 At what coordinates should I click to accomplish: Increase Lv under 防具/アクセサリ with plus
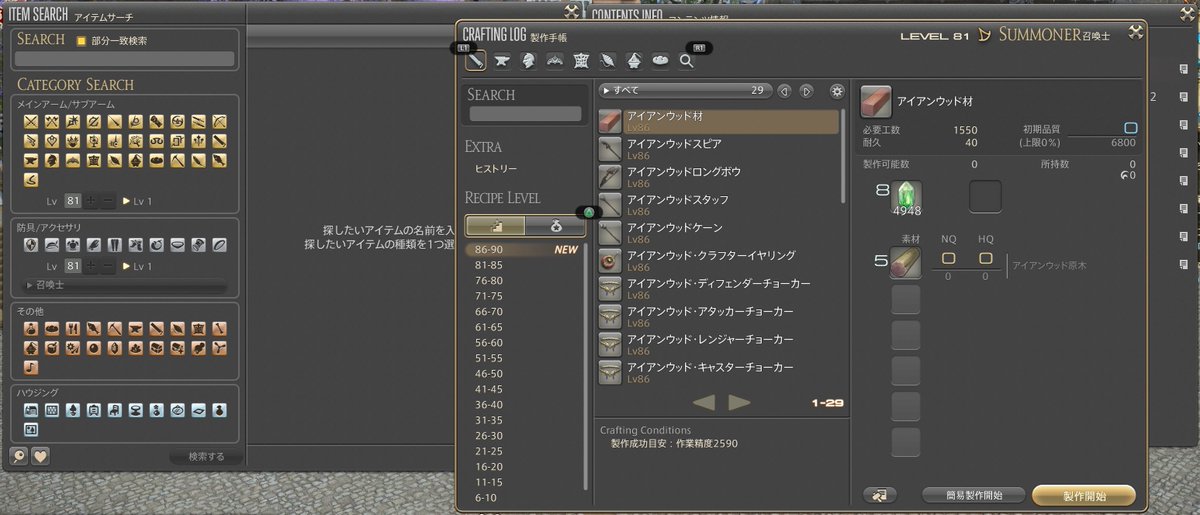(x=91, y=266)
